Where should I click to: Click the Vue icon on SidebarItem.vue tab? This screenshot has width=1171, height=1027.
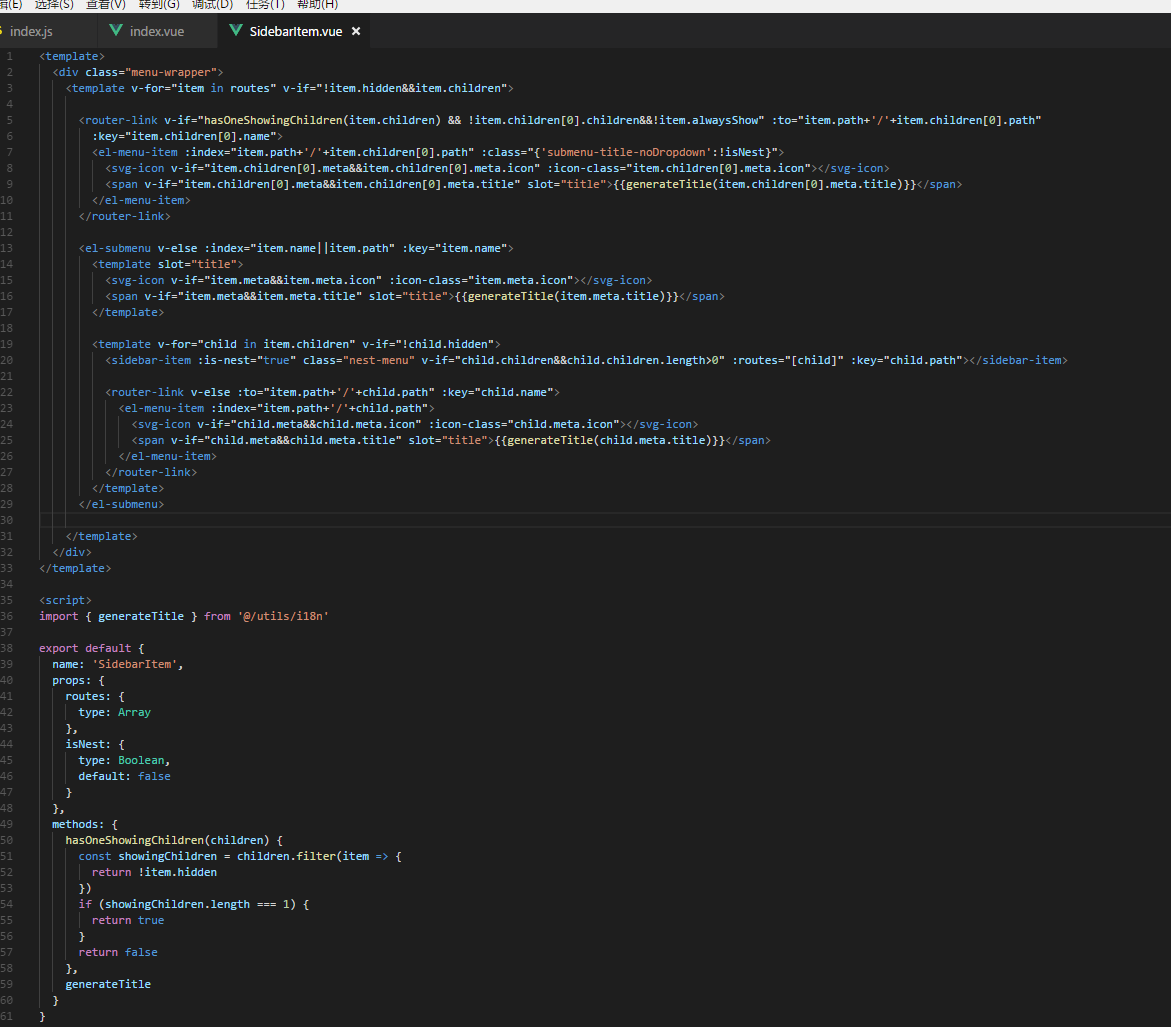(x=234, y=31)
